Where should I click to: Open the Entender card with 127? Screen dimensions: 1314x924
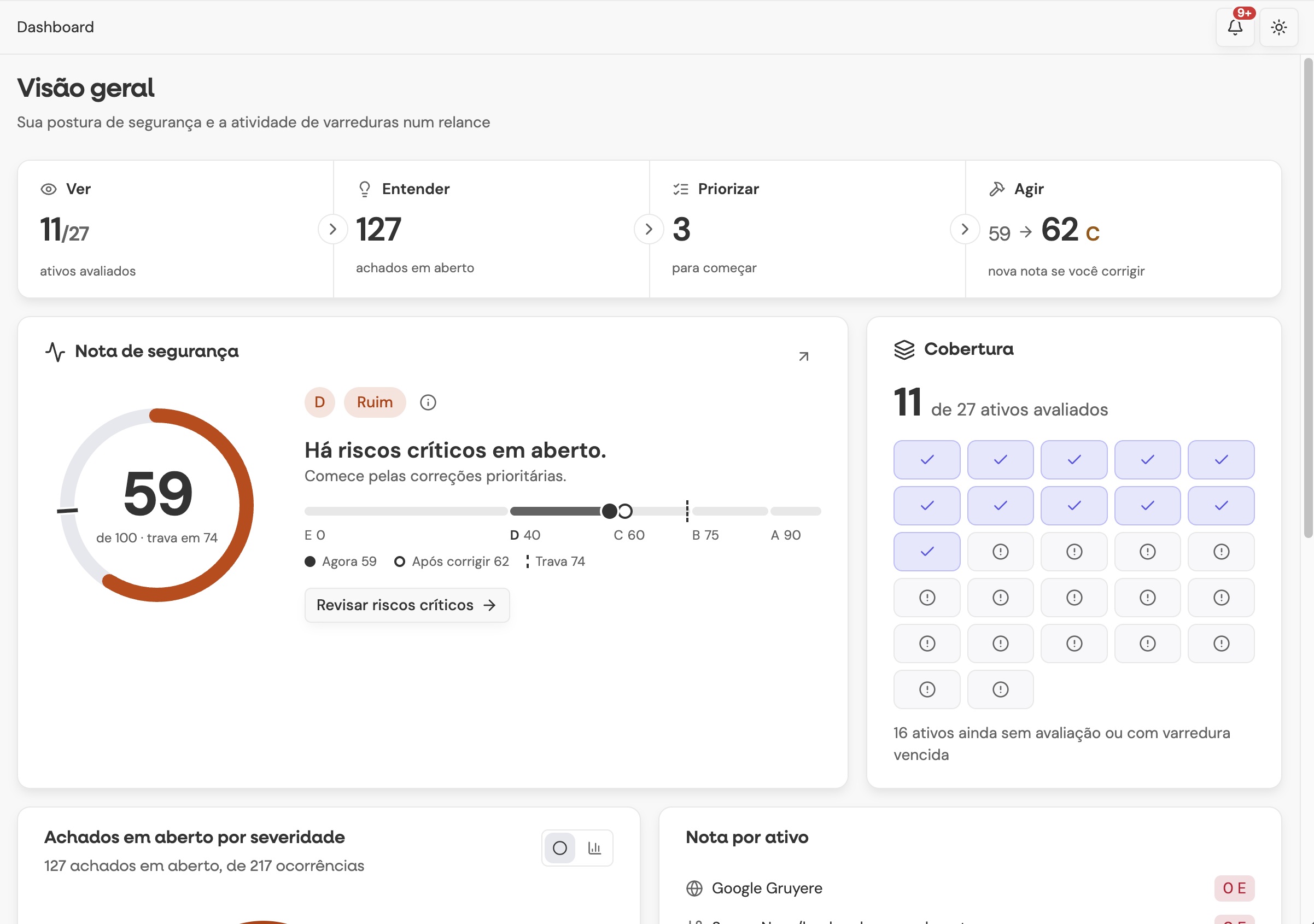tap(492, 229)
